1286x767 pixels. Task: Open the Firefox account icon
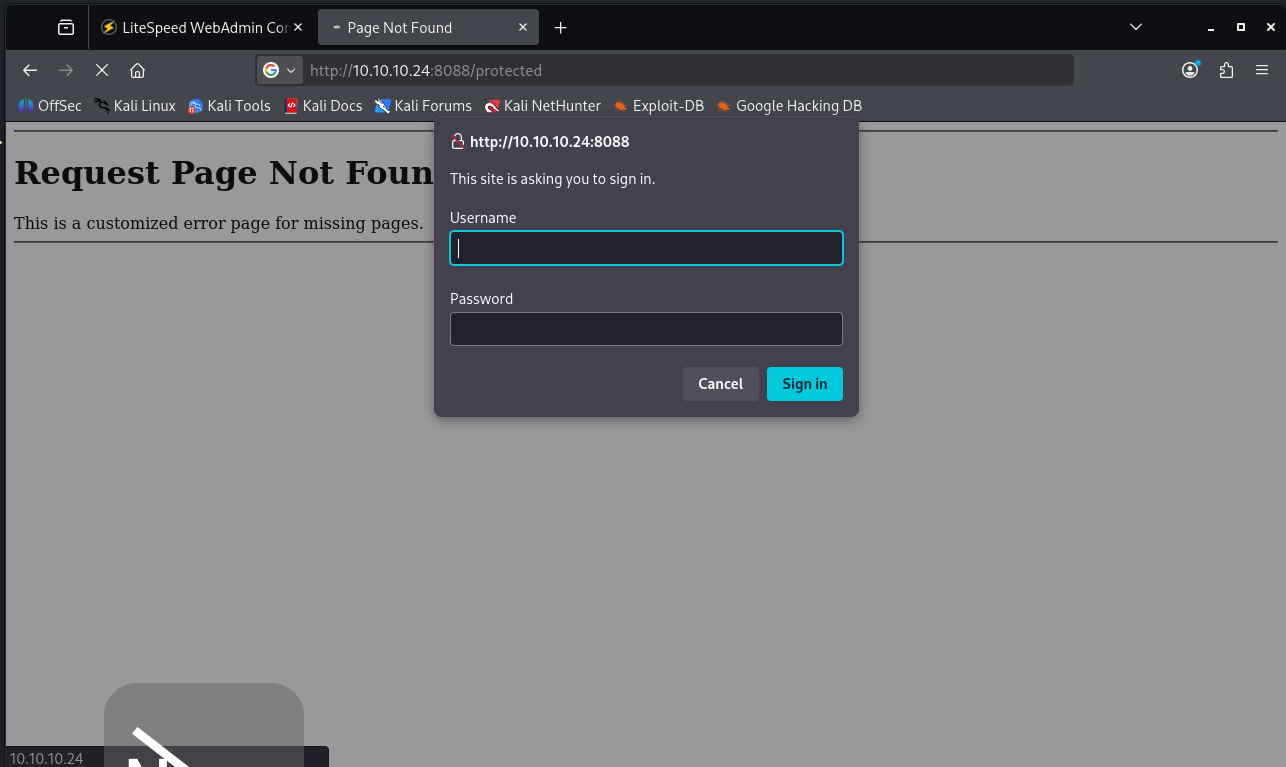point(1190,70)
